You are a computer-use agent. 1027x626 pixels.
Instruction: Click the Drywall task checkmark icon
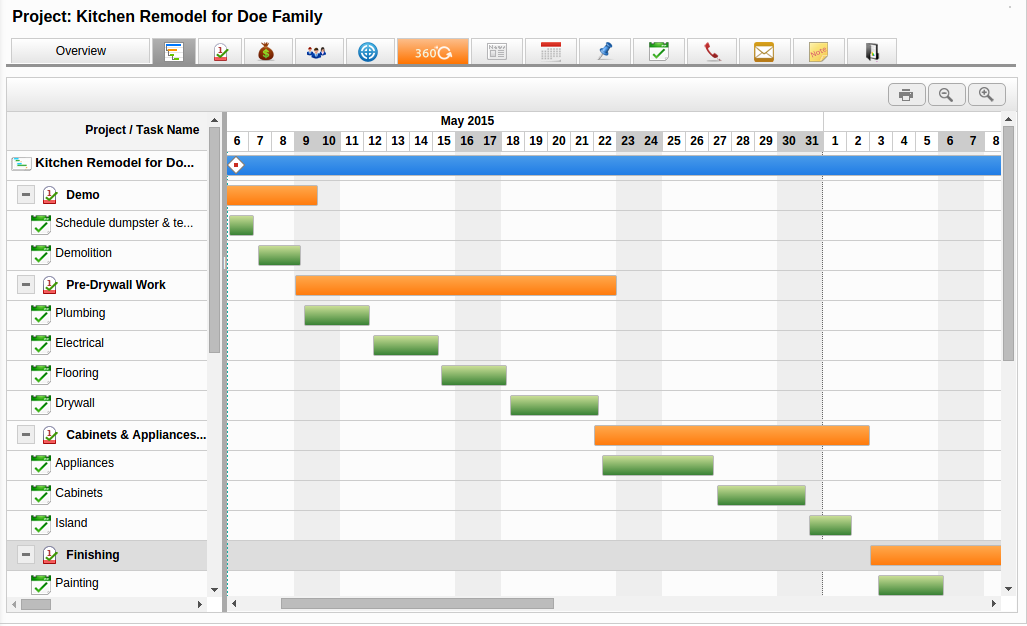tap(41, 404)
